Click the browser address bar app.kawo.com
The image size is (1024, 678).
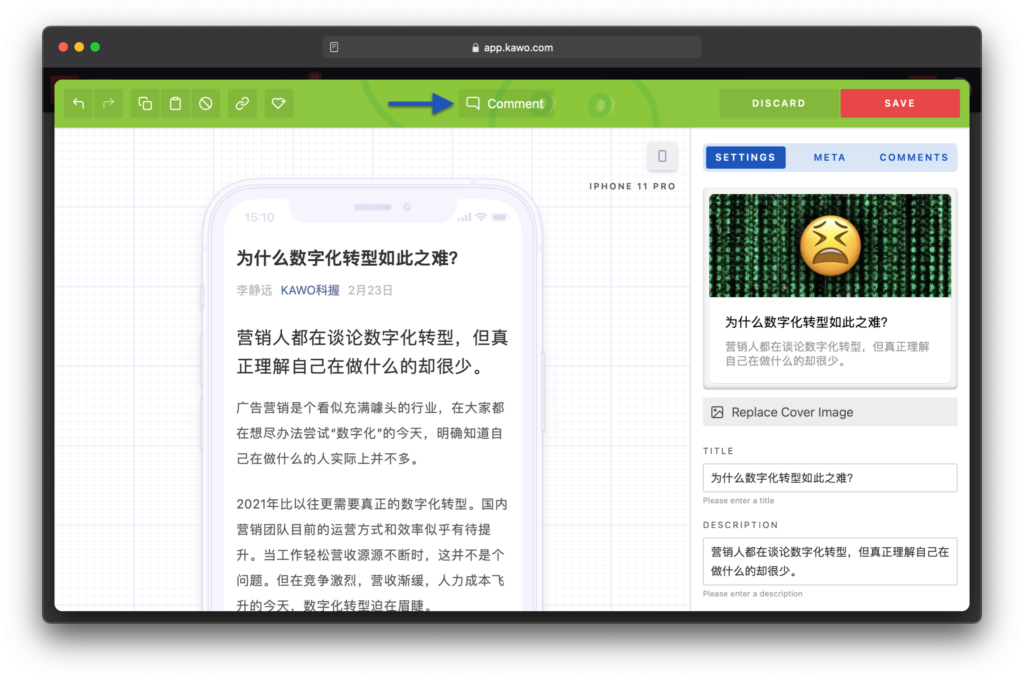tap(511, 47)
